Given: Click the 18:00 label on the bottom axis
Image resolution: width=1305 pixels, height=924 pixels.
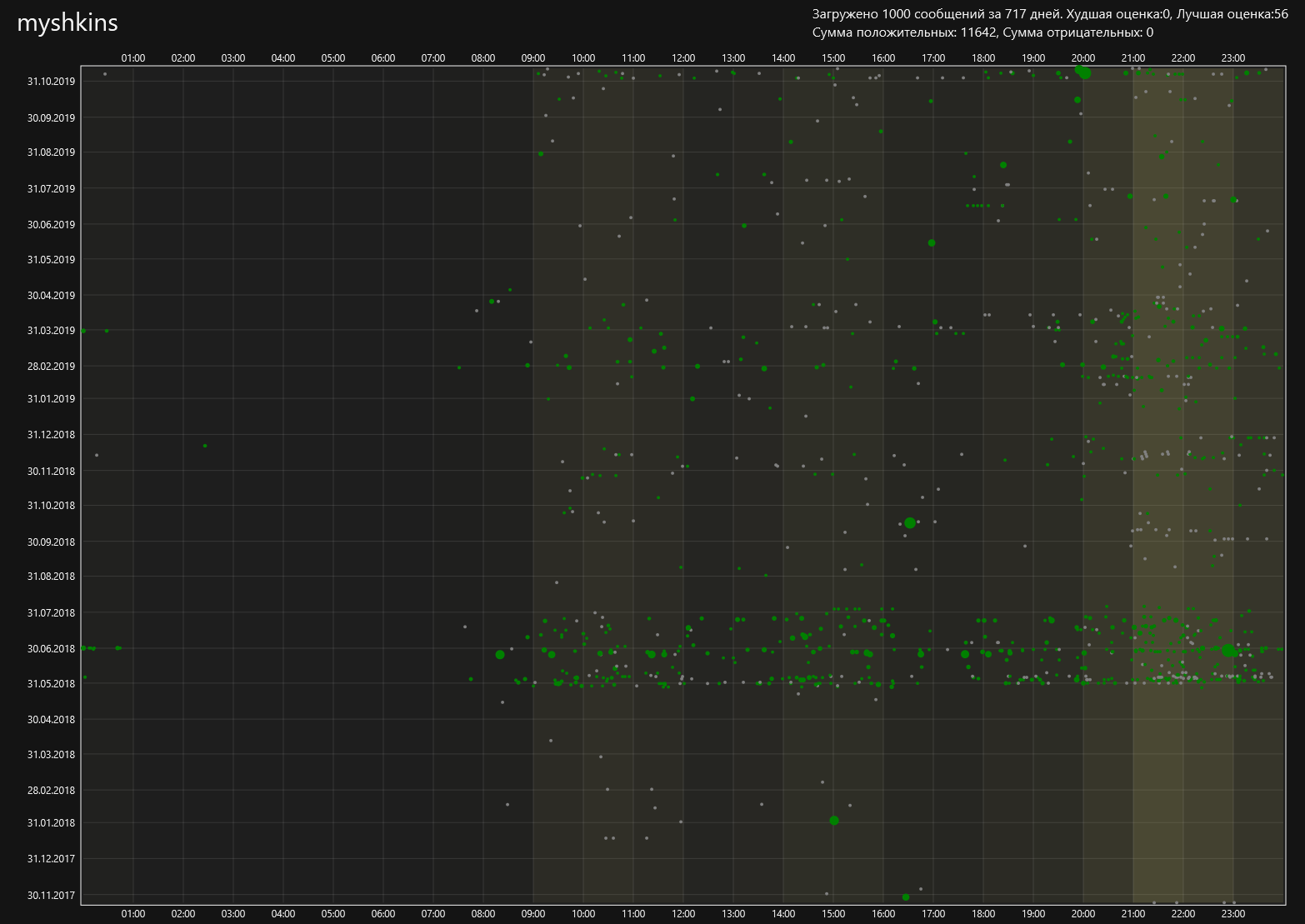Looking at the screenshot, I should pos(983,914).
